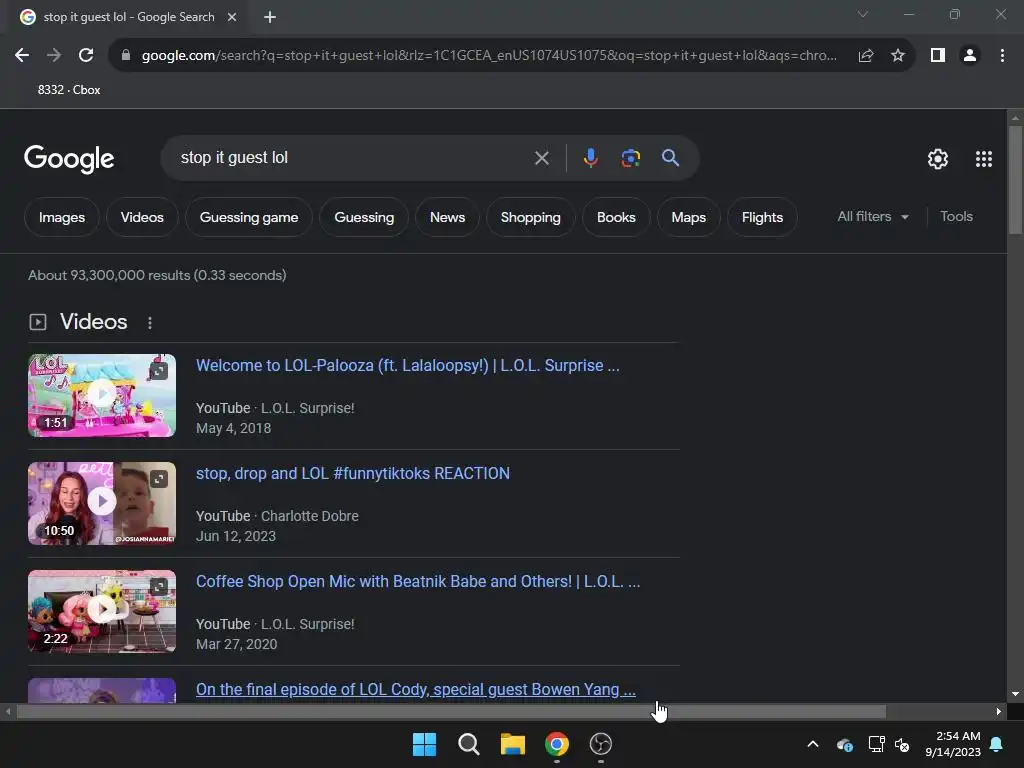Click inside the Google search field
The height and width of the screenshot is (768, 1024).
(x=353, y=158)
